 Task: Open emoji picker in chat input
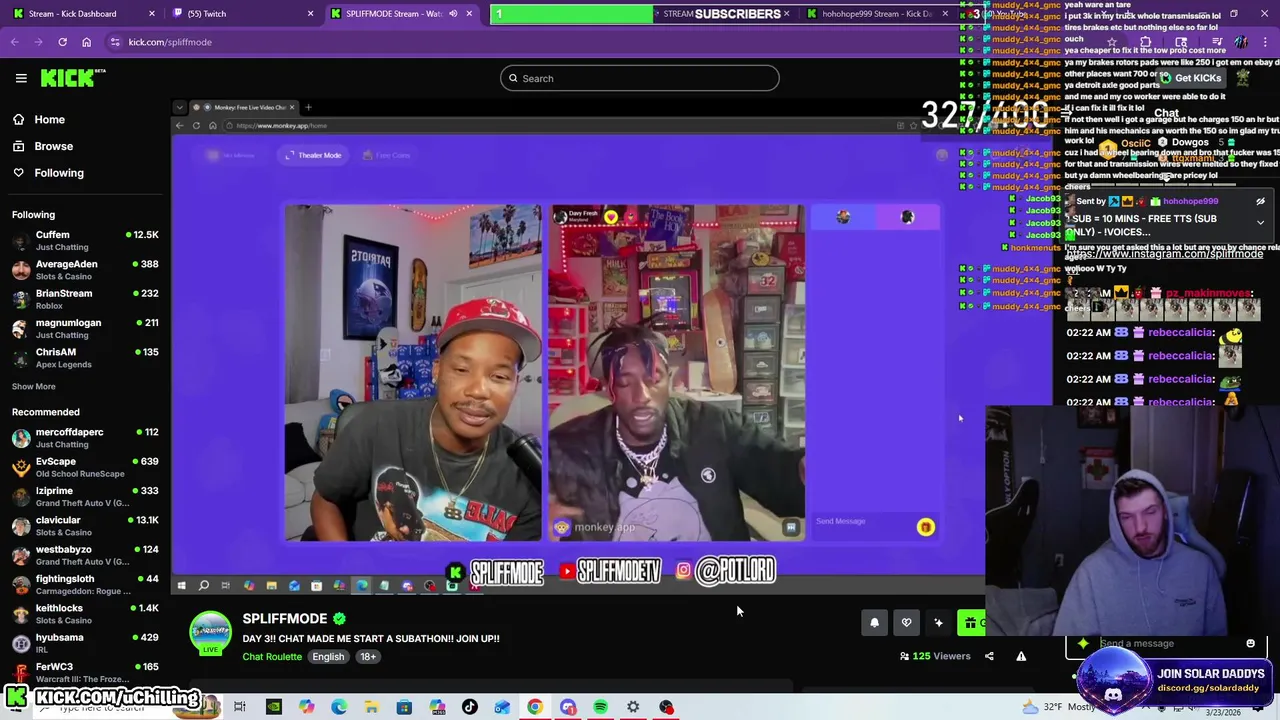pos(1250,643)
